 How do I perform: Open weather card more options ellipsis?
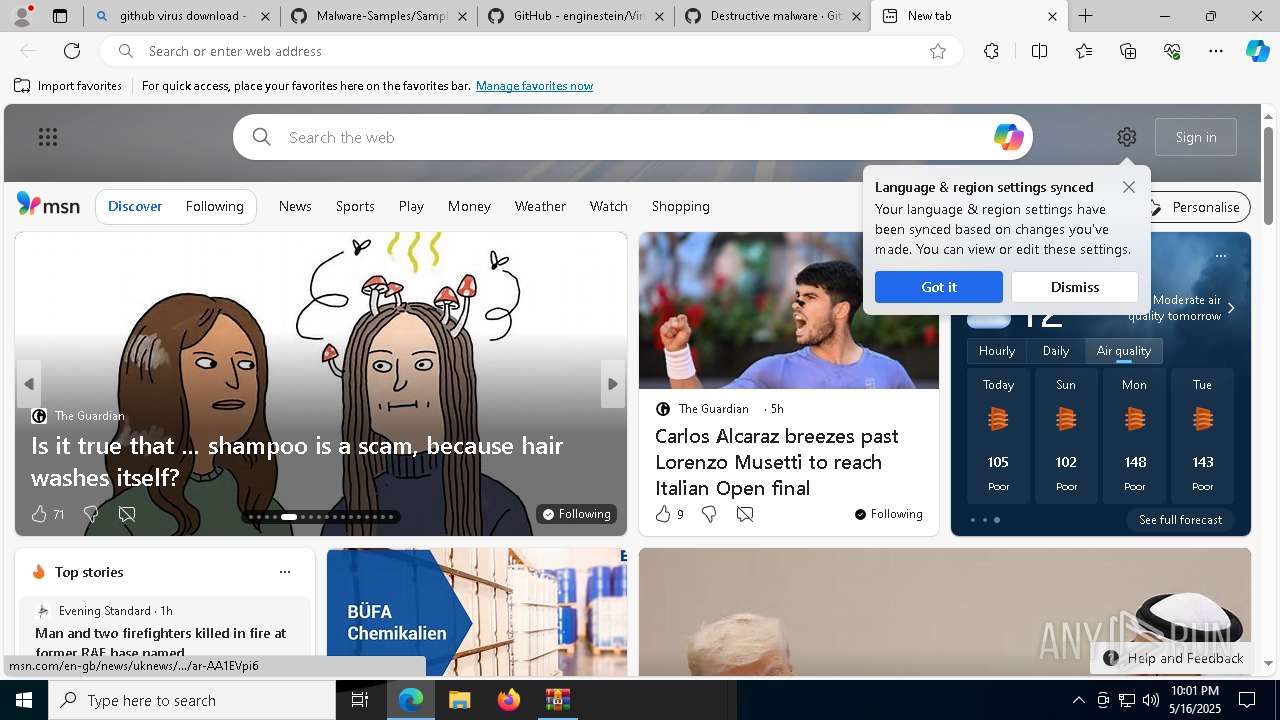(x=1221, y=256)
